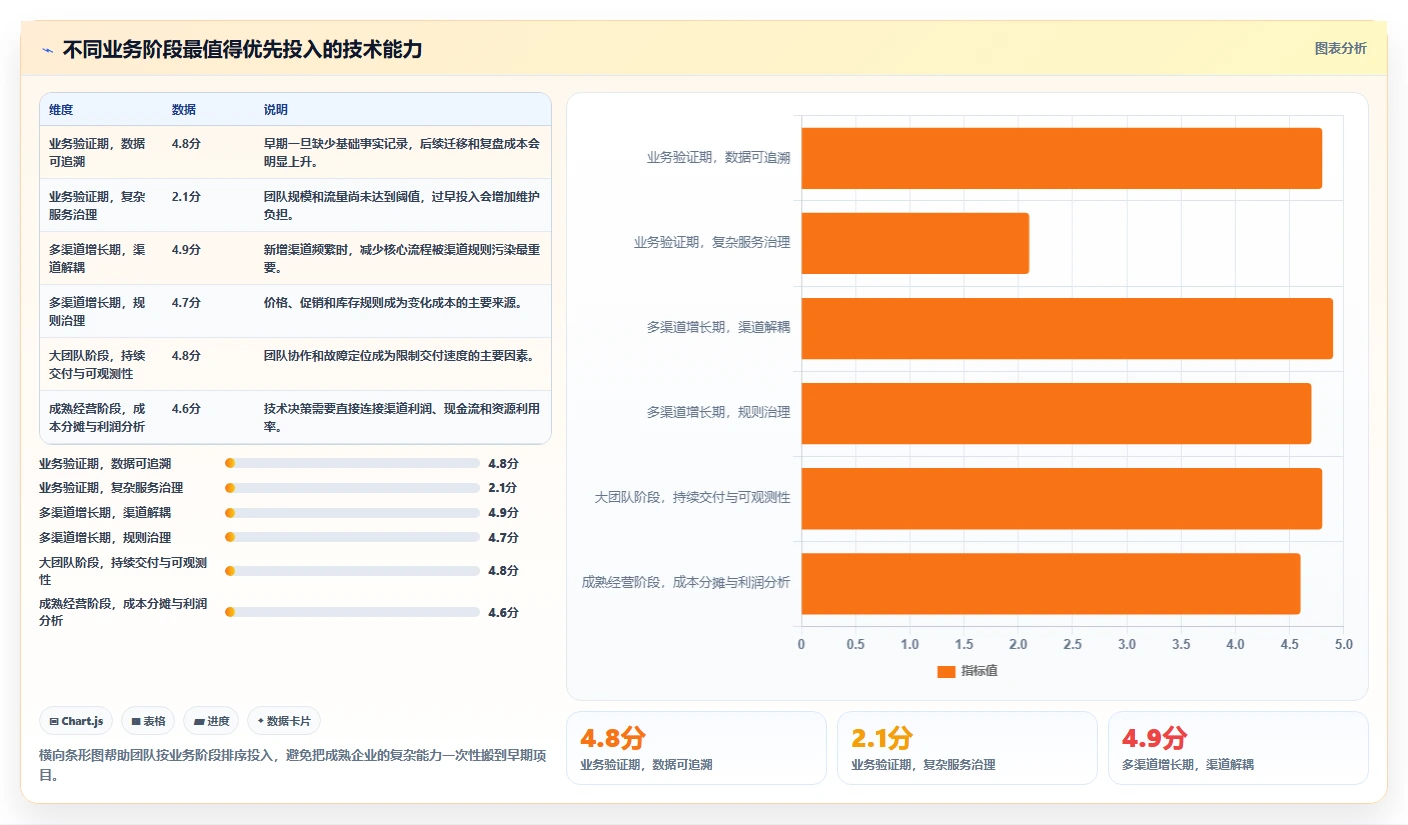This screenshot has width=1408, height=825.
Task: Click the table cell 大团队阶段，持续交付与可观测性
Action: pyautogui.click(x=99, y=364)
